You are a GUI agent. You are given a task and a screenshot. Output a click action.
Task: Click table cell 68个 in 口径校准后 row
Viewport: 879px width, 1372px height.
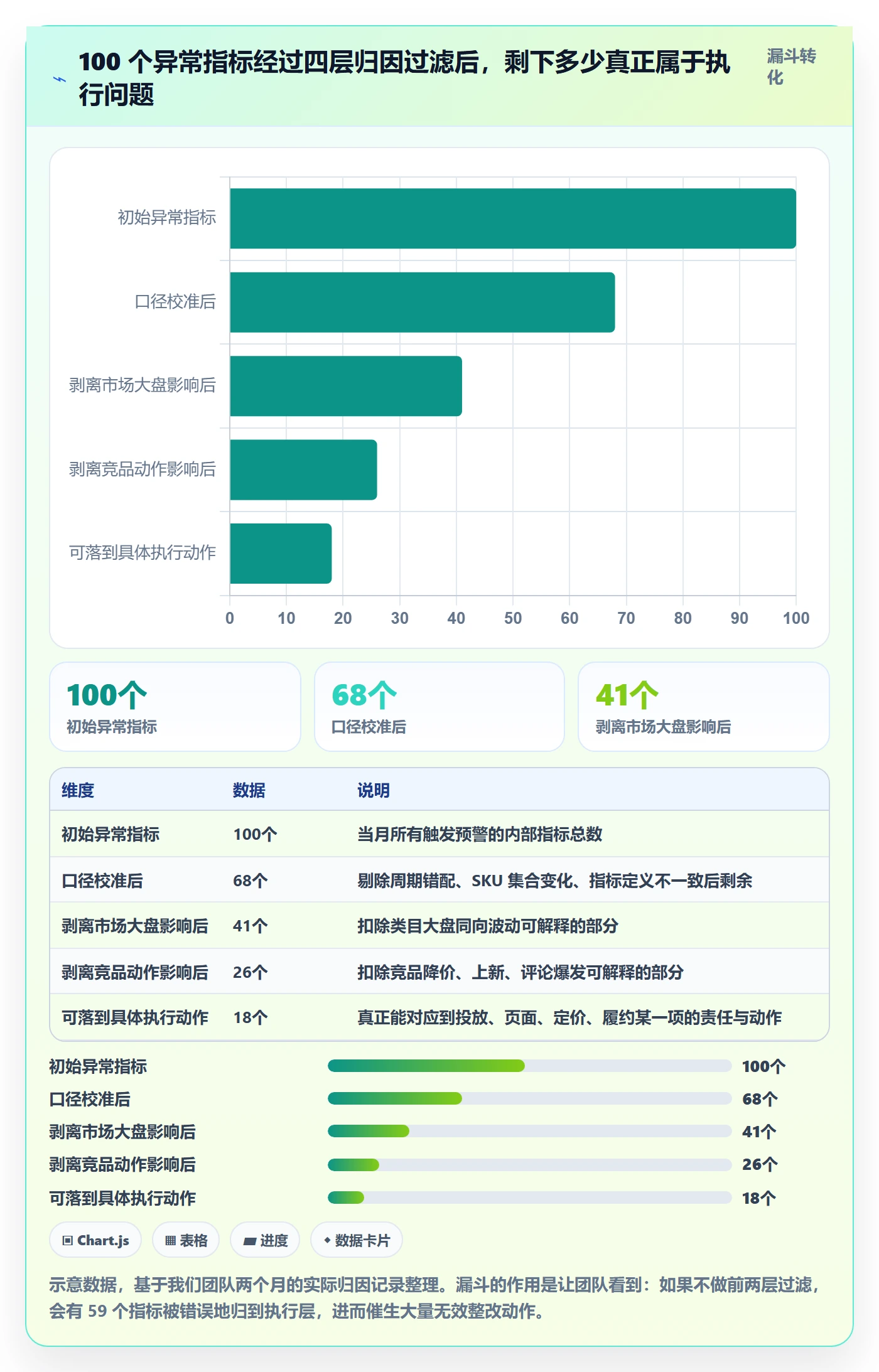point(251,881)
